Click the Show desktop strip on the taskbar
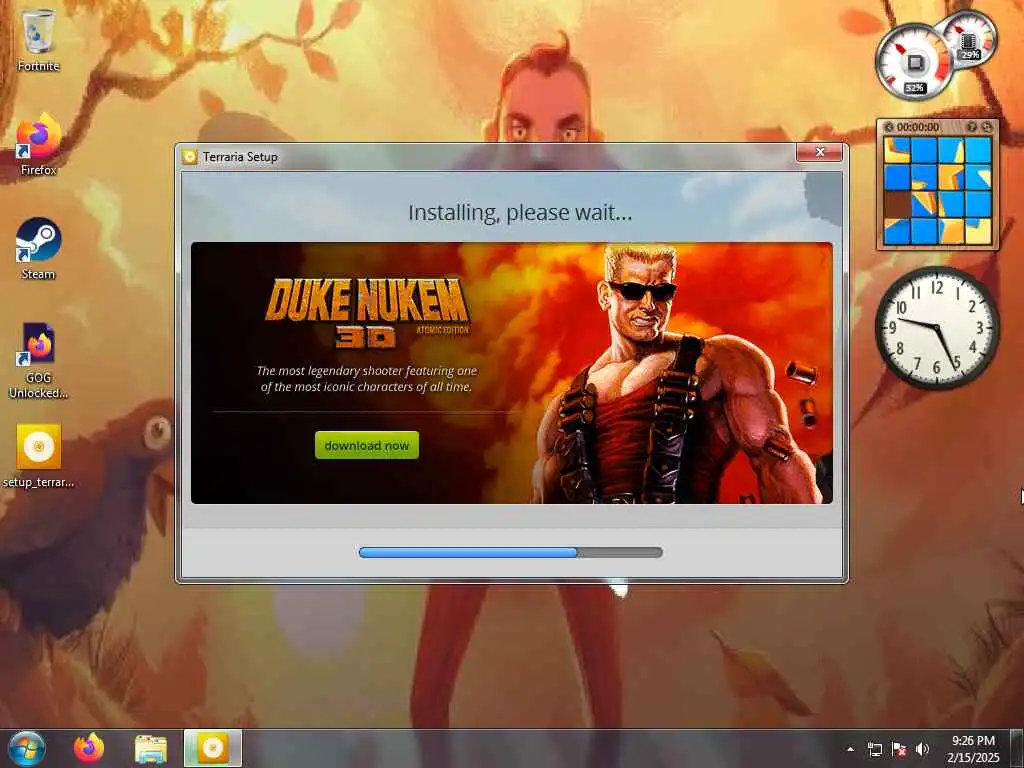Screen dimensions: 1024x768 click(1017, 748)
